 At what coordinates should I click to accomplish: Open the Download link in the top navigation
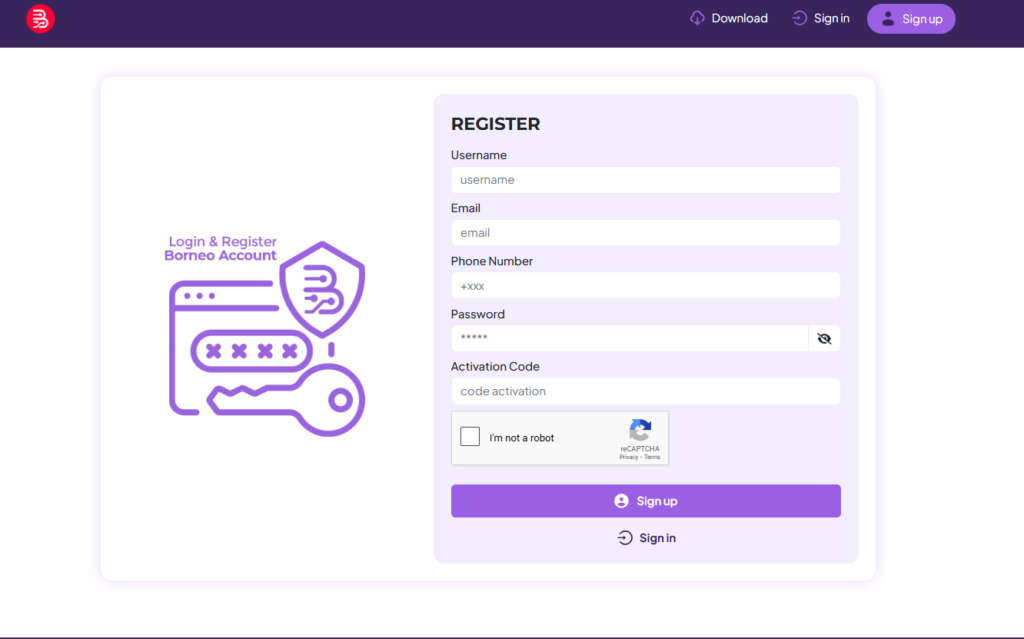739,18
